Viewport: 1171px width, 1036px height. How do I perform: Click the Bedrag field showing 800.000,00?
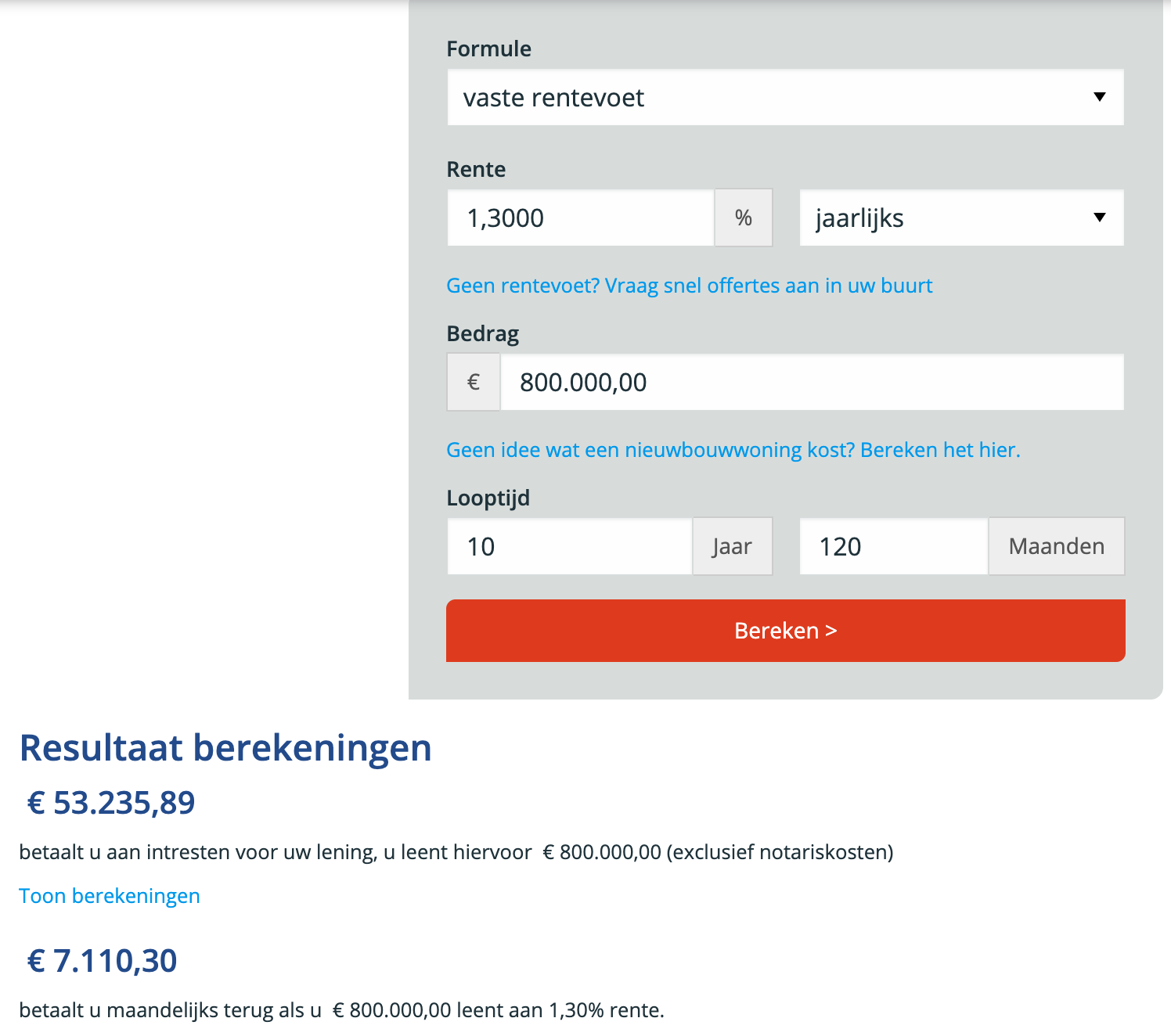click(812, 382)
